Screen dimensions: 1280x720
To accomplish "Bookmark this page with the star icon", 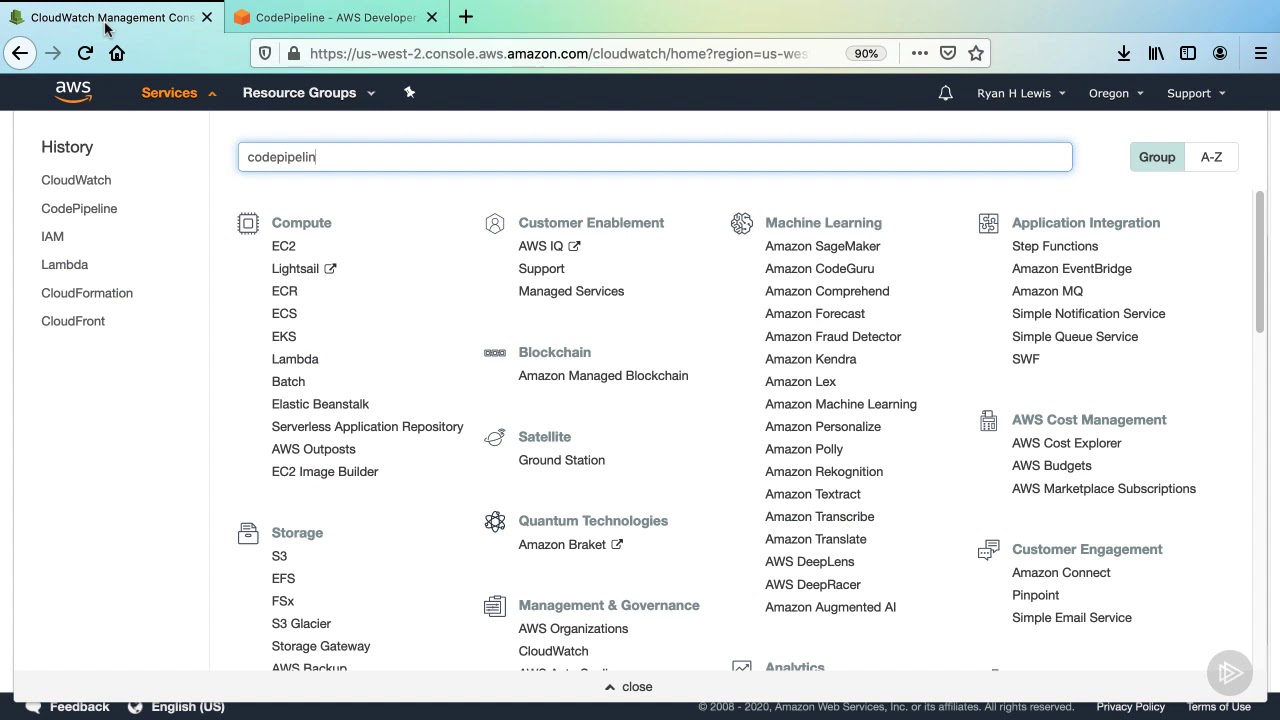I will tap(976, 53).
